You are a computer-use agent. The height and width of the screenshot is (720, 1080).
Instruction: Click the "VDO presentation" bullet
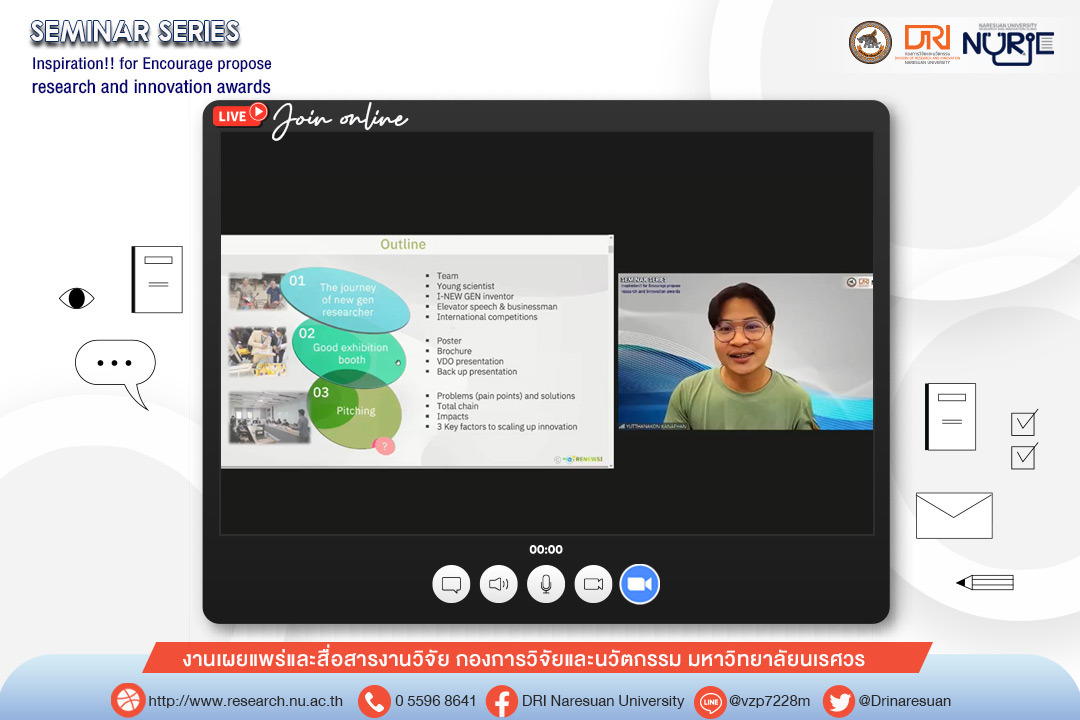(x=470, y=361)
